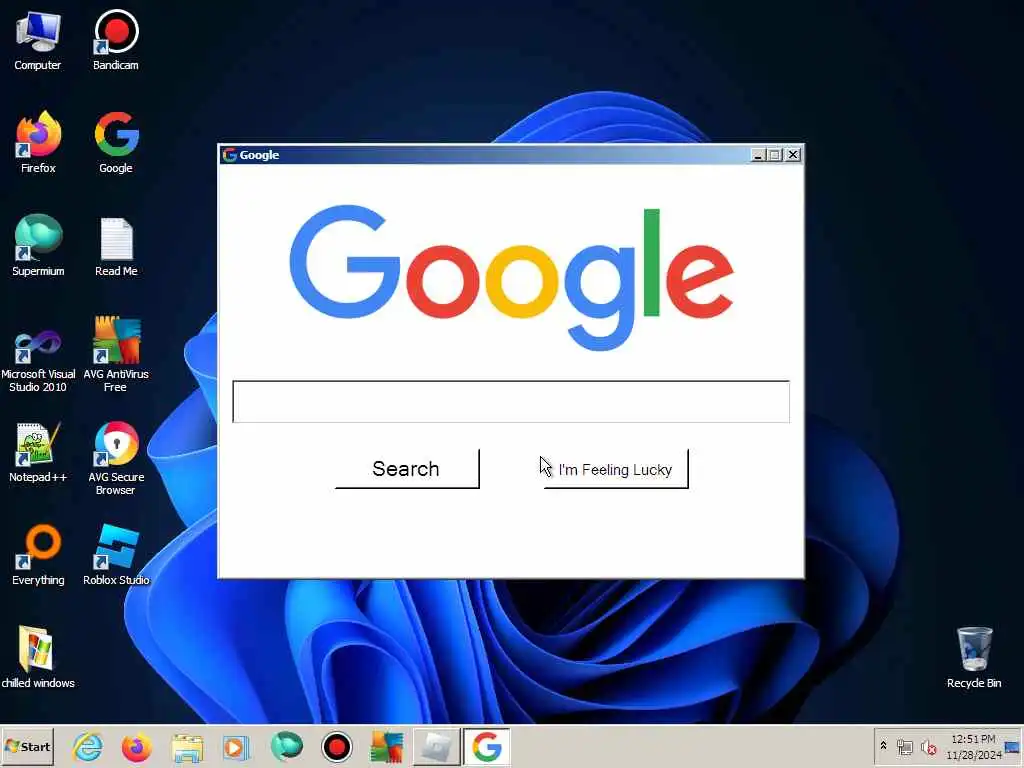Maximize the Google window
This screenshot has height=768, width=1024.
tap(775, 155)
